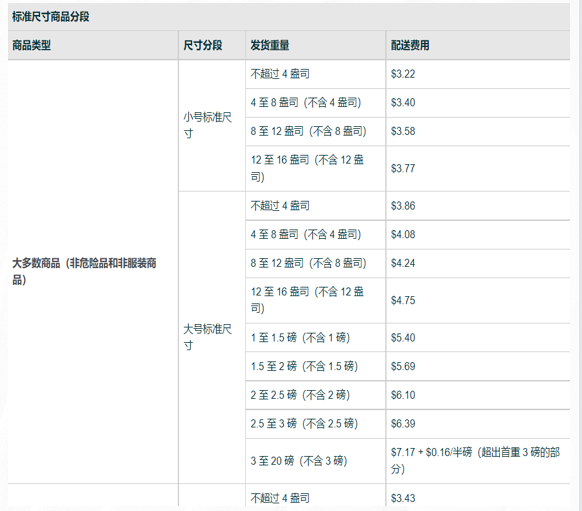
Task: Select the fee value "$4.24"
Action: pyautogui.click(x=403, y=263)
